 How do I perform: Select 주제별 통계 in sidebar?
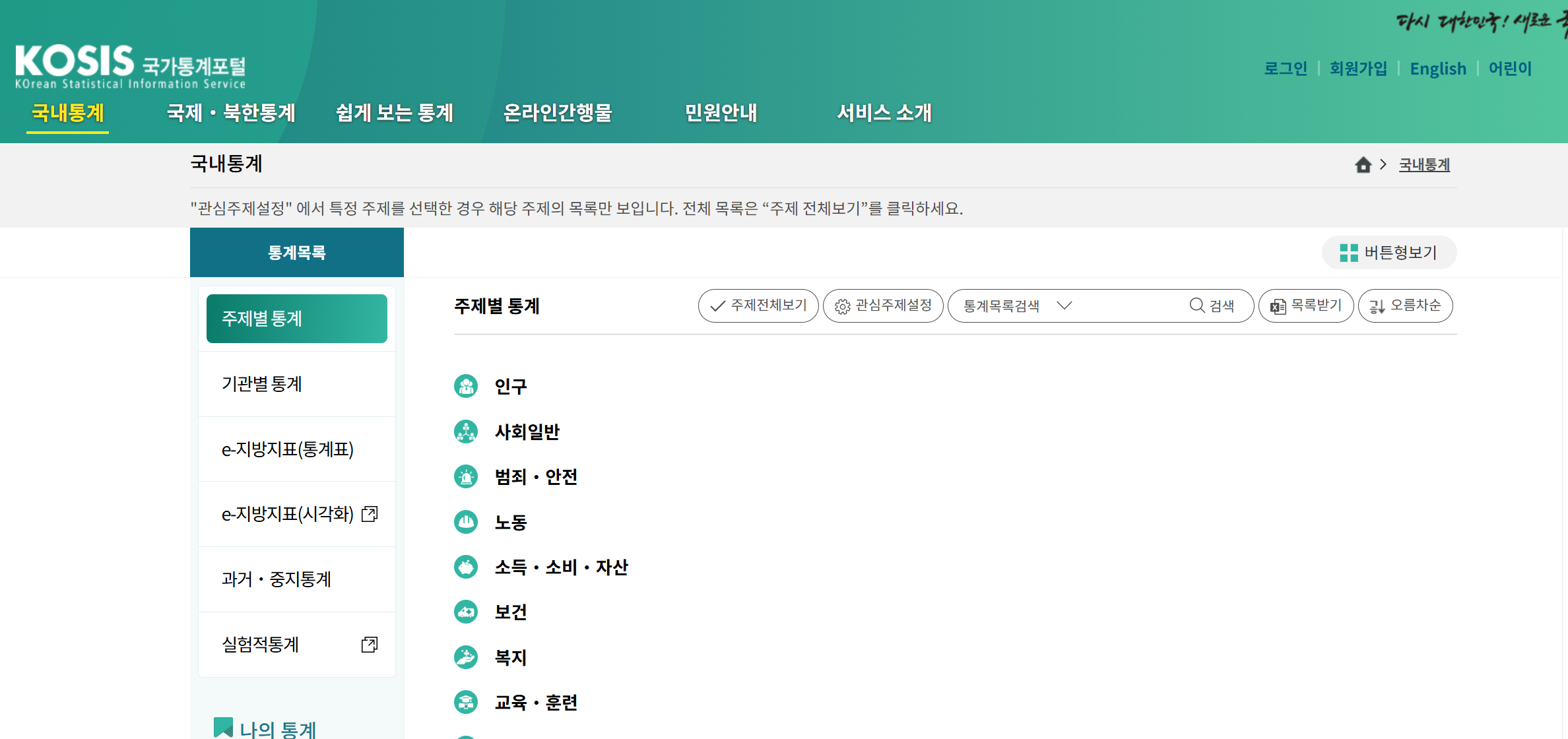pyautogui.click(x=297, y=319)
